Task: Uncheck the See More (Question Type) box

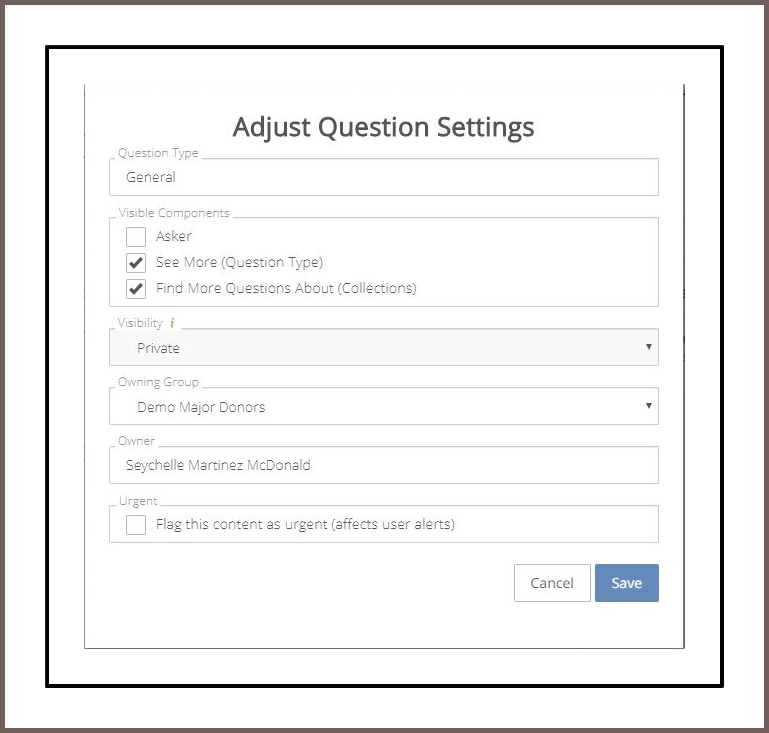Action: (136, 262)
